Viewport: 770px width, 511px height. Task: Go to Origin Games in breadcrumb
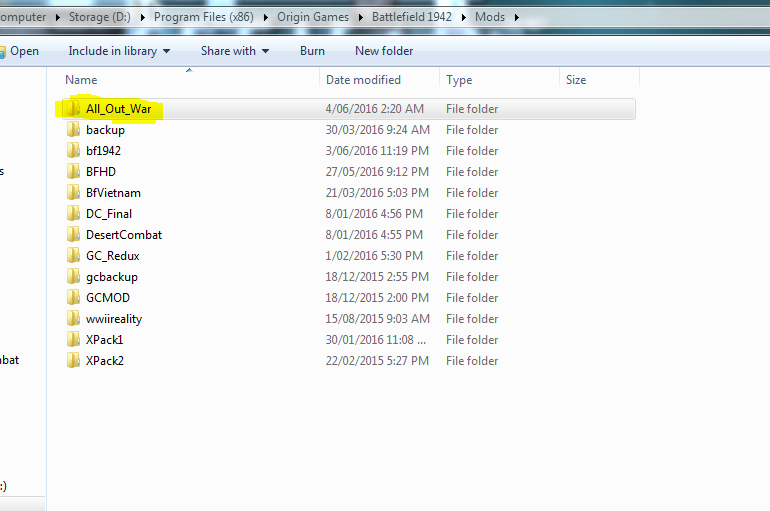coord(313,17)
